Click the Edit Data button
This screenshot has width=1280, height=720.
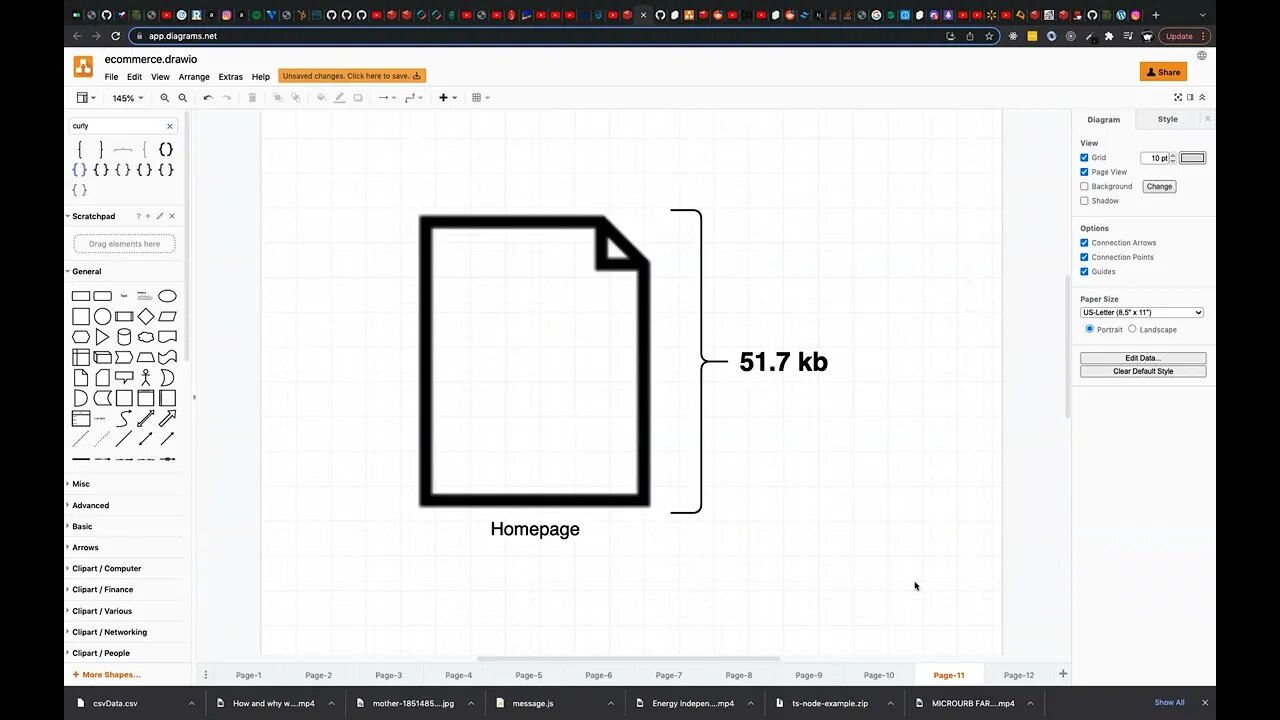[1143, 358]
